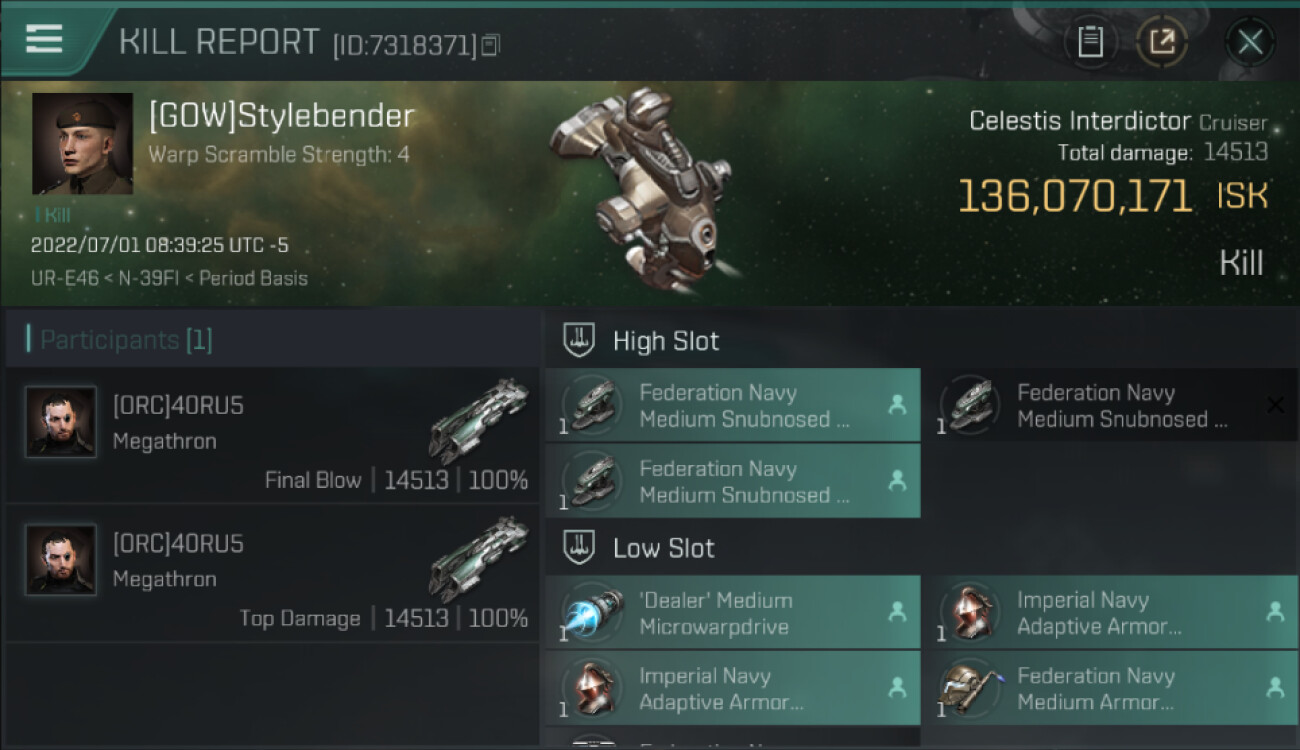Click the Period Basis location link

pos(253,278)
